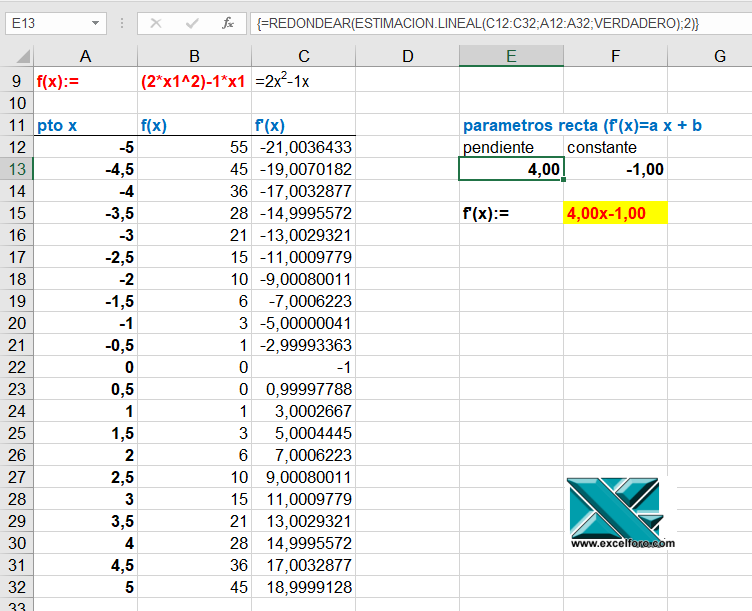
Task: Select cell with value -2,99993363
Action: 304,345
